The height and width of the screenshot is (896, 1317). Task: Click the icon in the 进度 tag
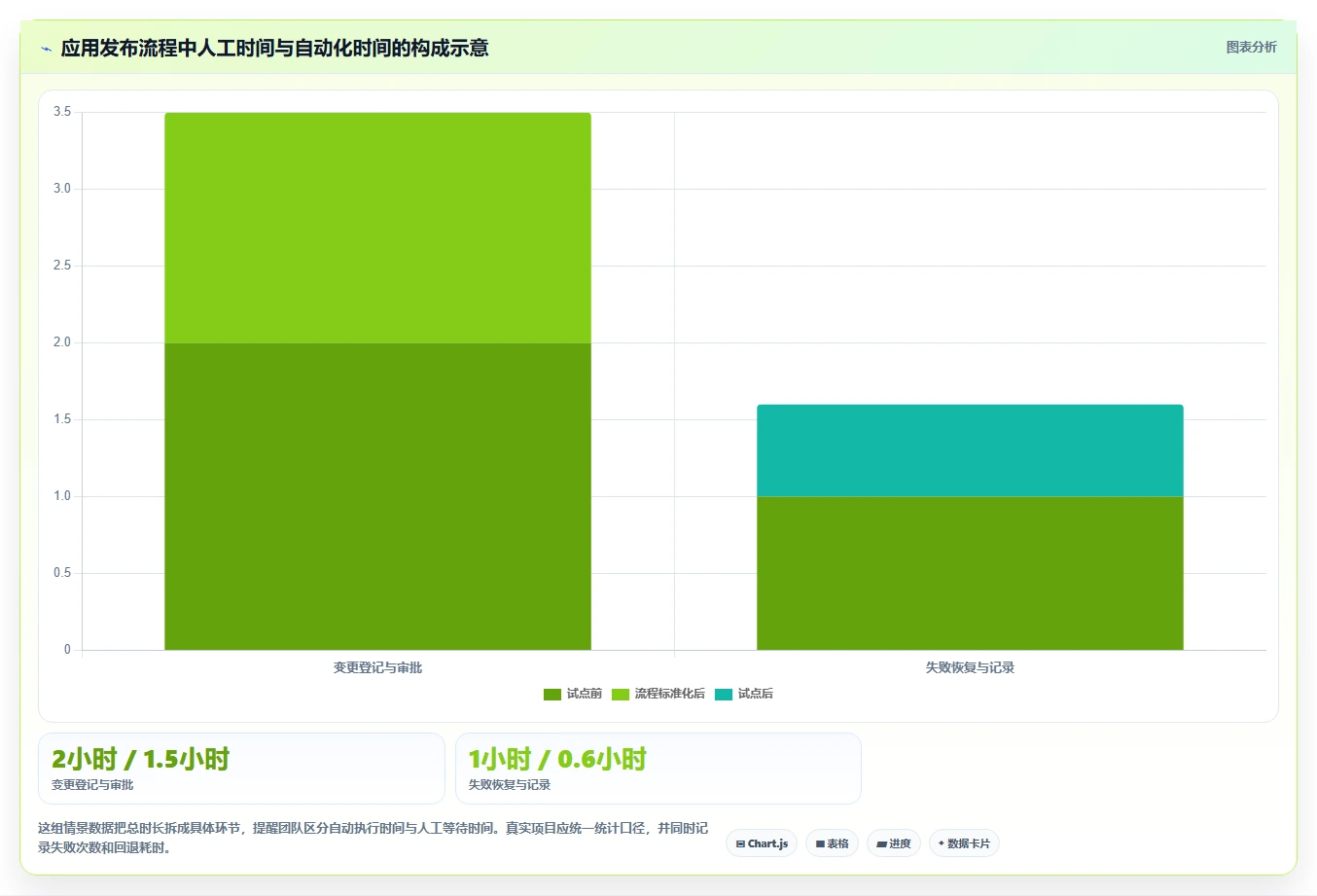(x=881, y=843)
